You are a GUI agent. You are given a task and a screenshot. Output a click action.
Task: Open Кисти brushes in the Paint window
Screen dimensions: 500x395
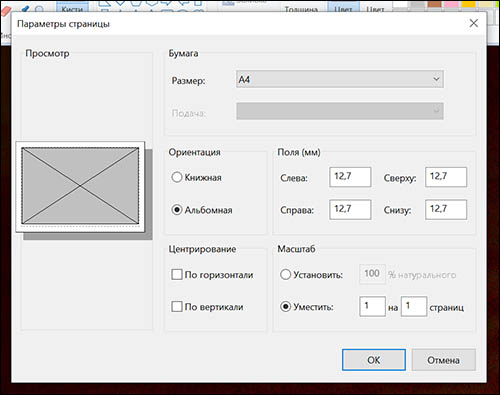click(72, 8)
